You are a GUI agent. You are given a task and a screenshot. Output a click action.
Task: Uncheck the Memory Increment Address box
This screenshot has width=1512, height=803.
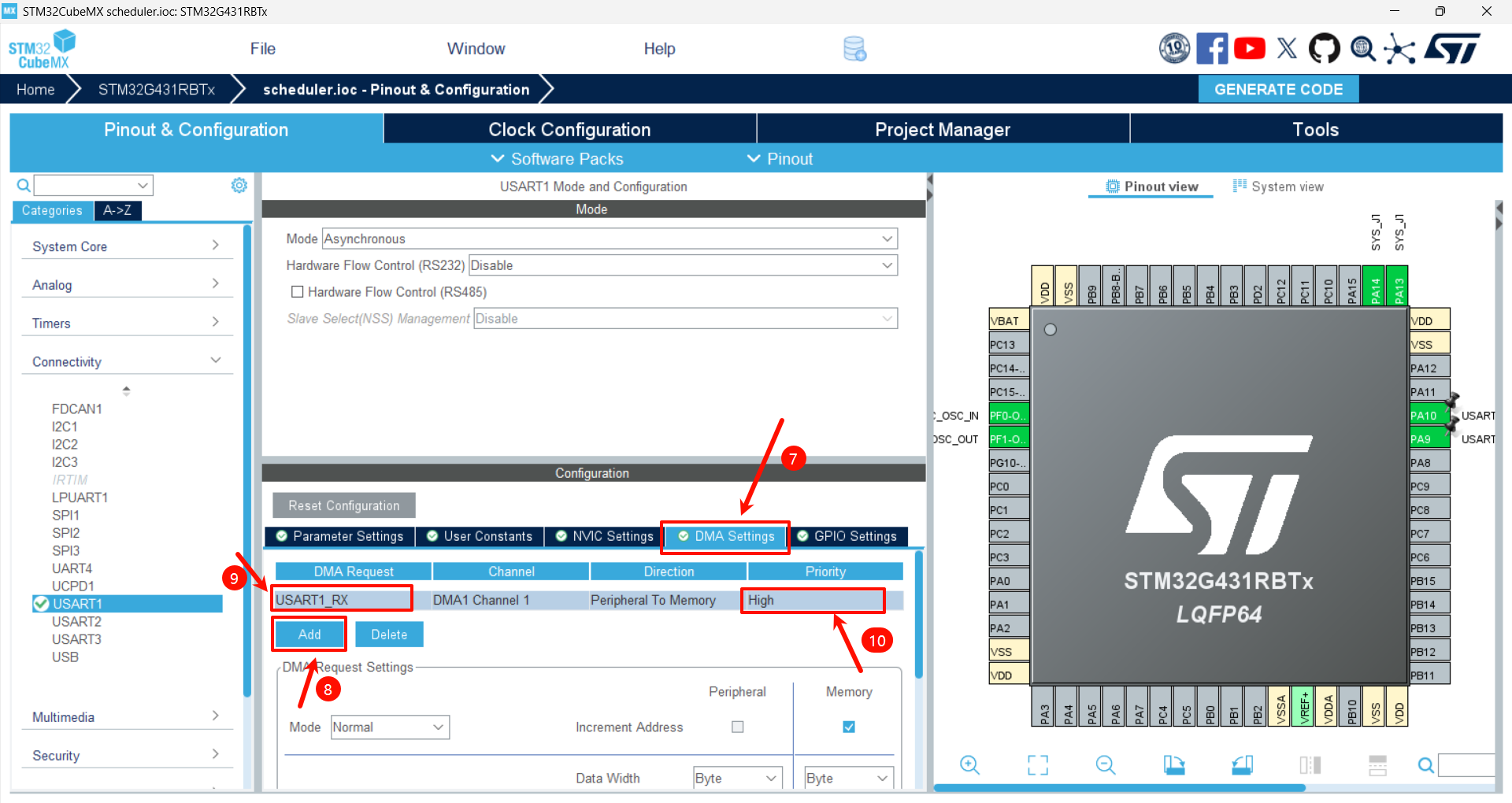click(x=848, y=727)
